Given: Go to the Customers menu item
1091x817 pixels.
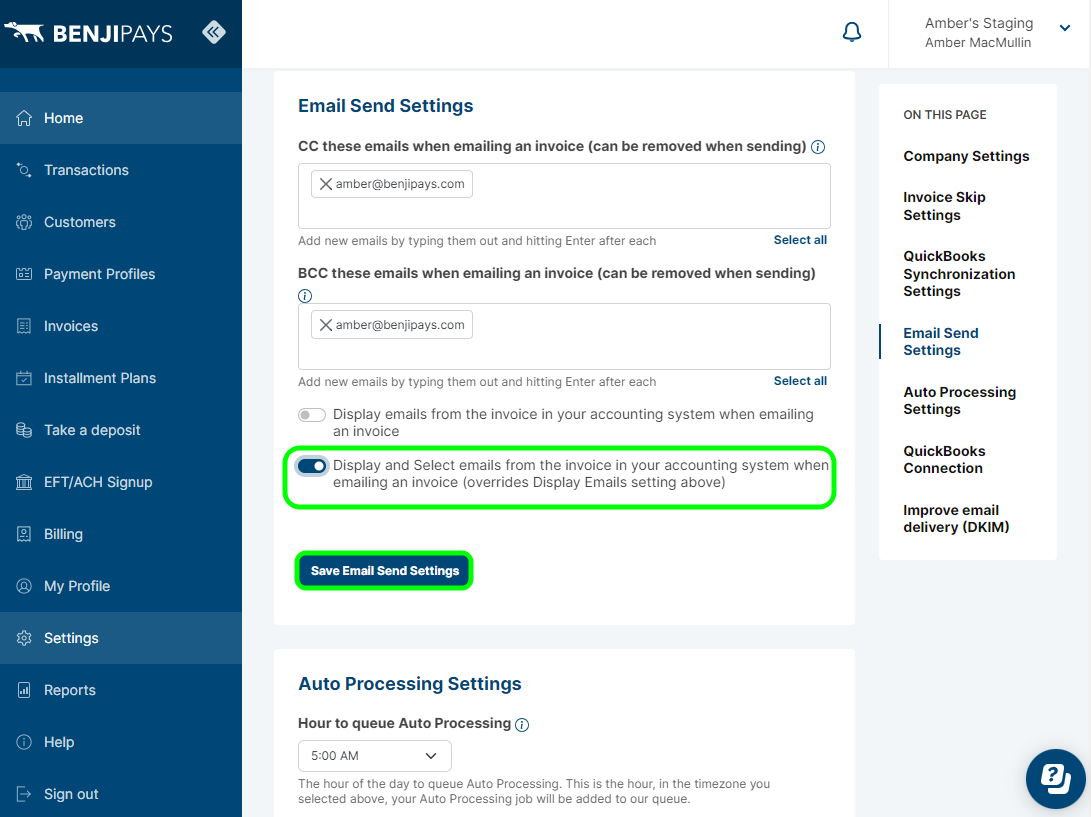Looking at the screenshot, I should pyautogui.click(x=121, y=222).
